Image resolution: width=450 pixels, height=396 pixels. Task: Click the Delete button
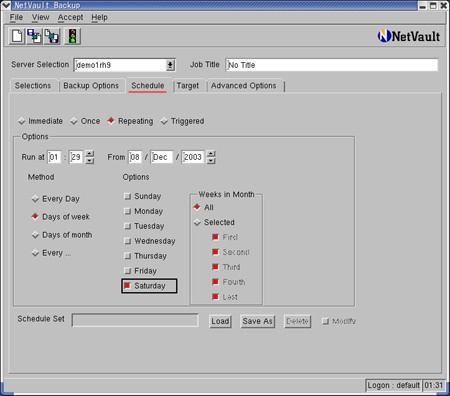point(297,321)
